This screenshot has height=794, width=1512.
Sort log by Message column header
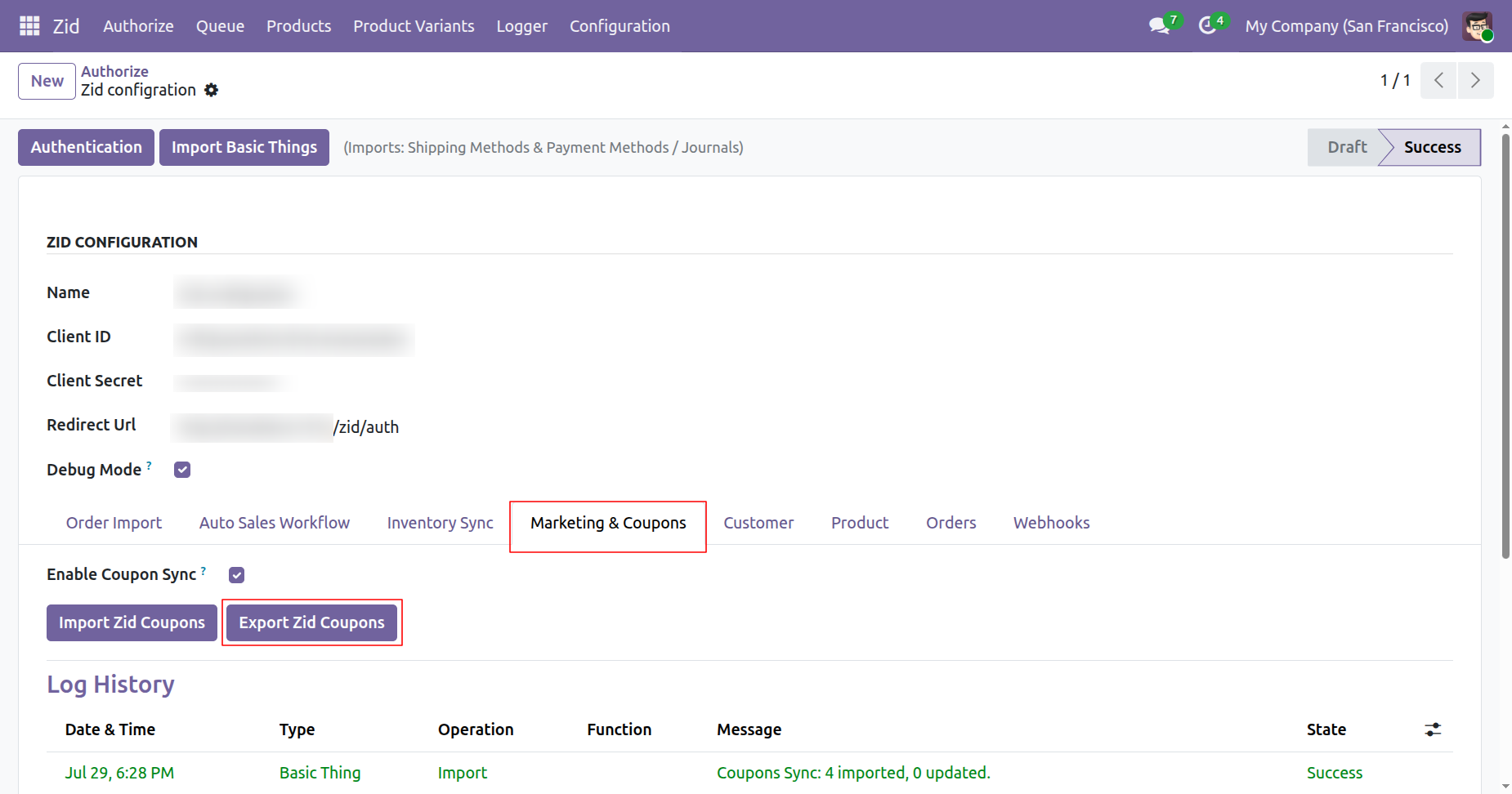[x=749, y=729]
